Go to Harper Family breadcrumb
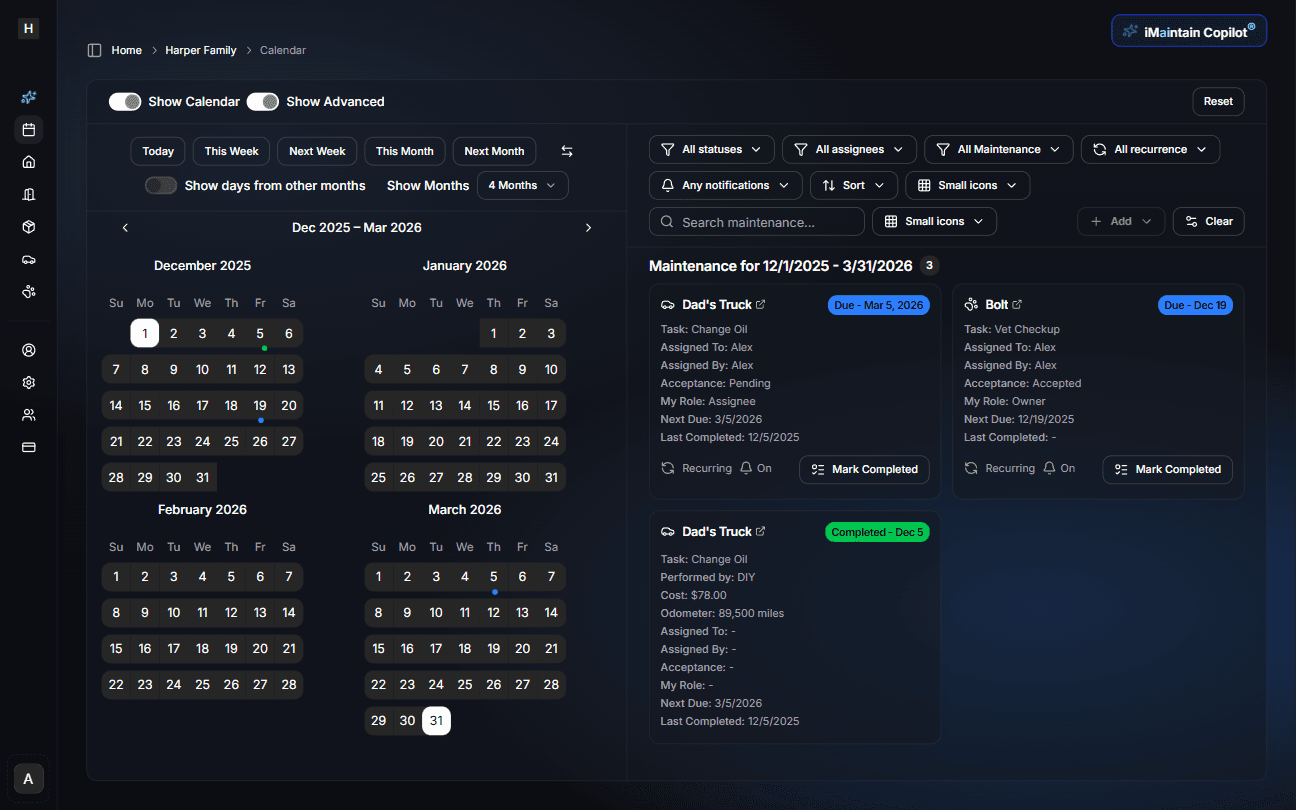Screen dimensions: 1296x810 point(201,50)
